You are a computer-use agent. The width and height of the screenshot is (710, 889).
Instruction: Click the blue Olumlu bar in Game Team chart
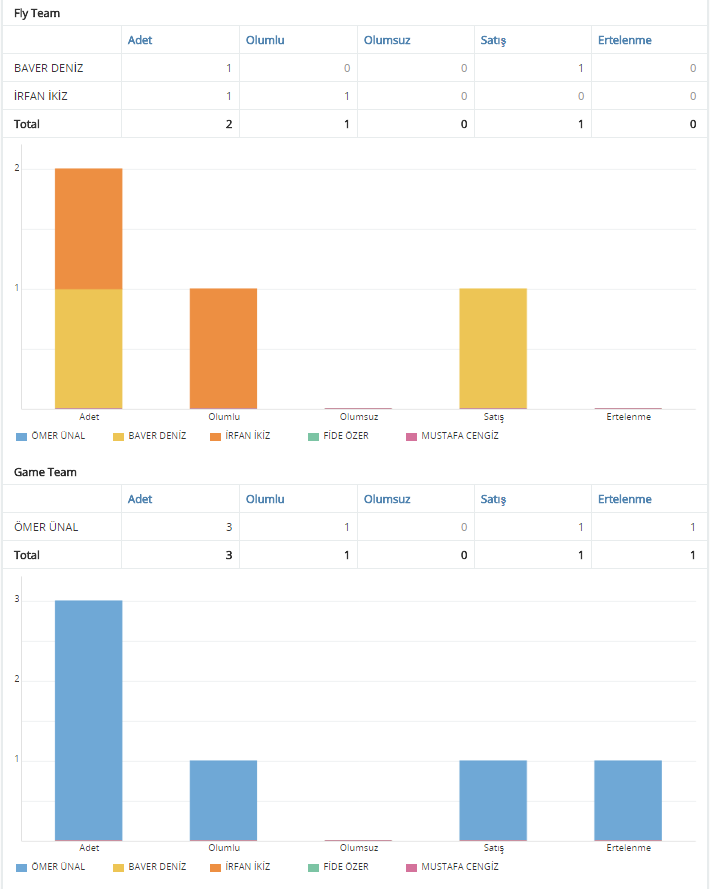[223, 800]
